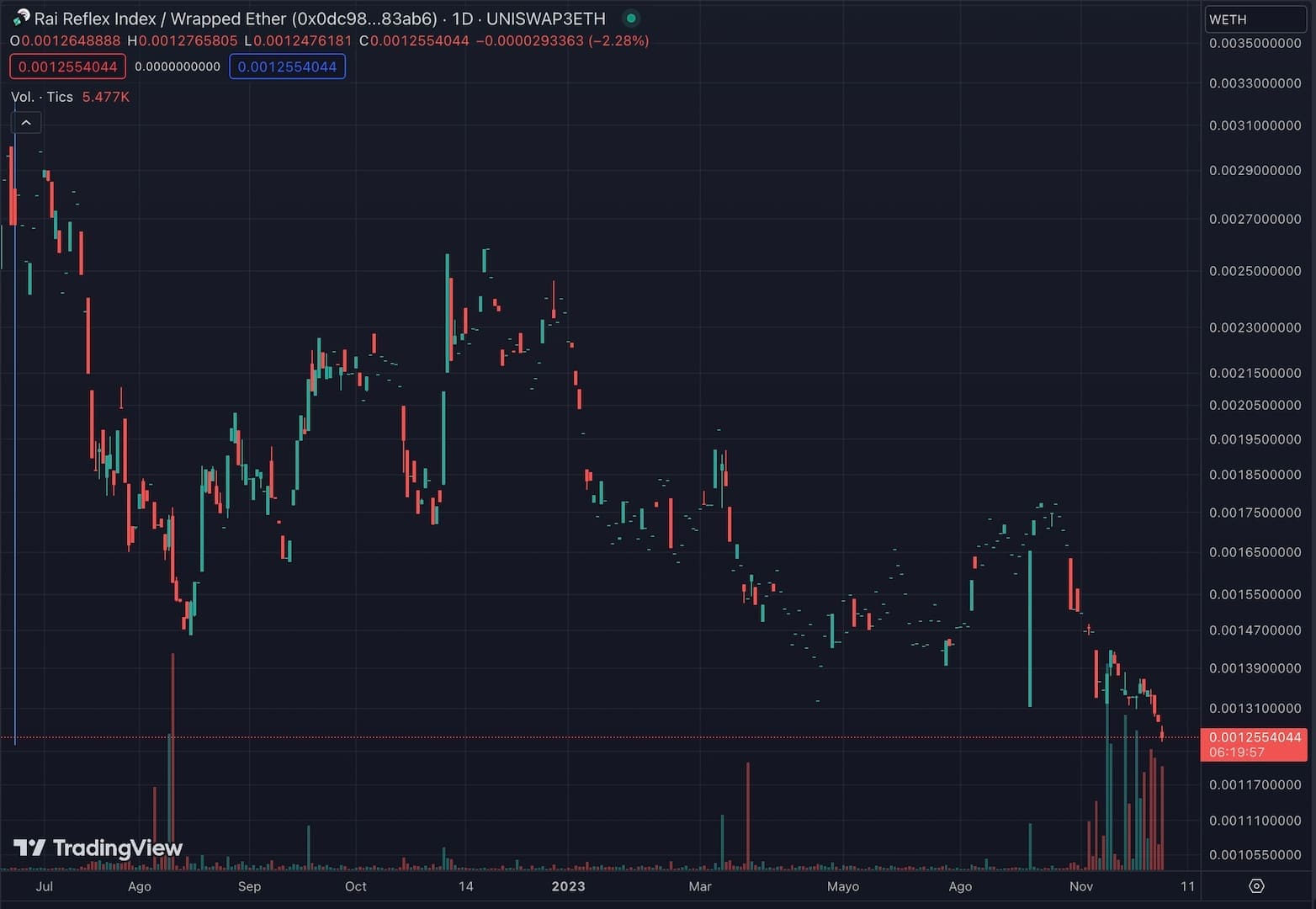This screenshot has width=1316, height=909.
Task: Click the green market status dot
Action: tap(631, 18)
